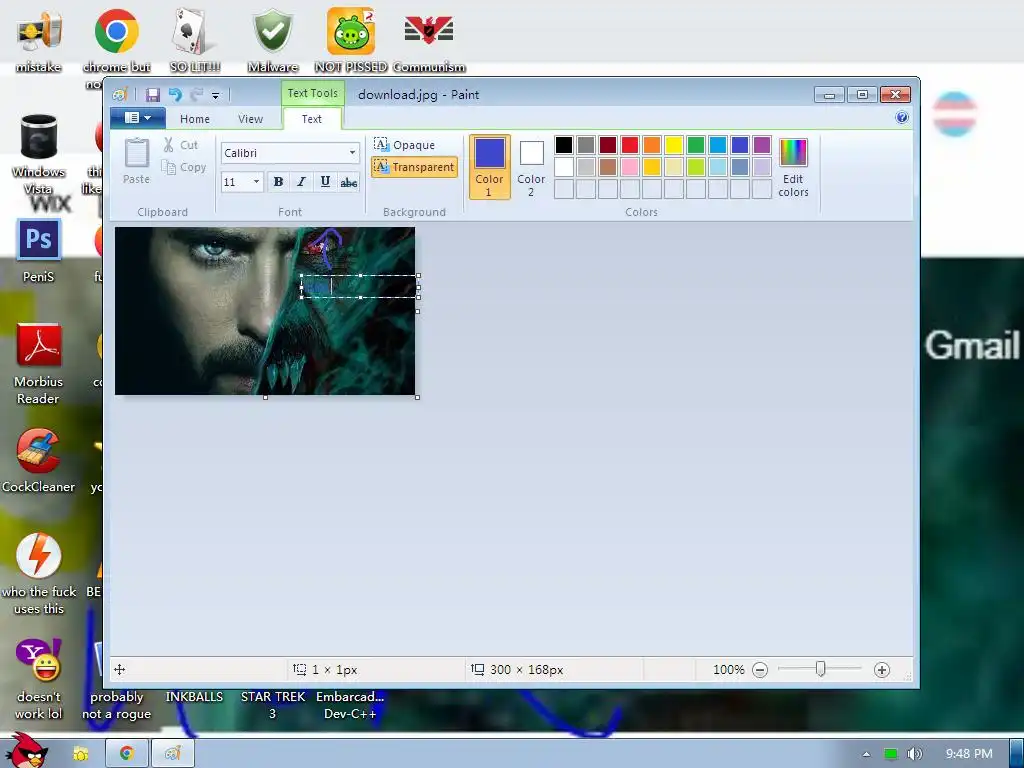
Task: Select the 'NOT PISSED' Bad Piggies icon
Action: coord(351,40)
